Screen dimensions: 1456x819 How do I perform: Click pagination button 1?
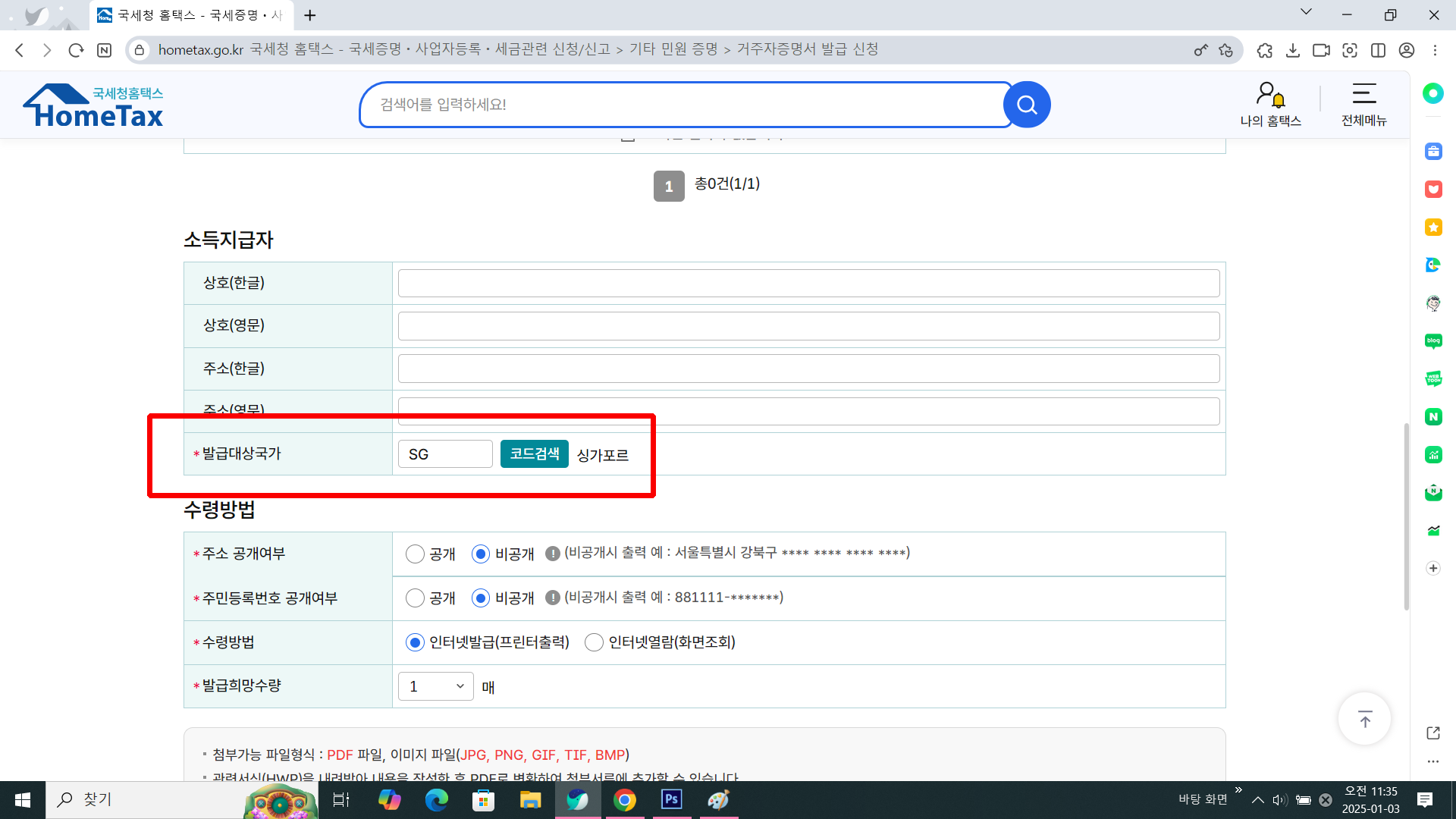coord(668,186)
